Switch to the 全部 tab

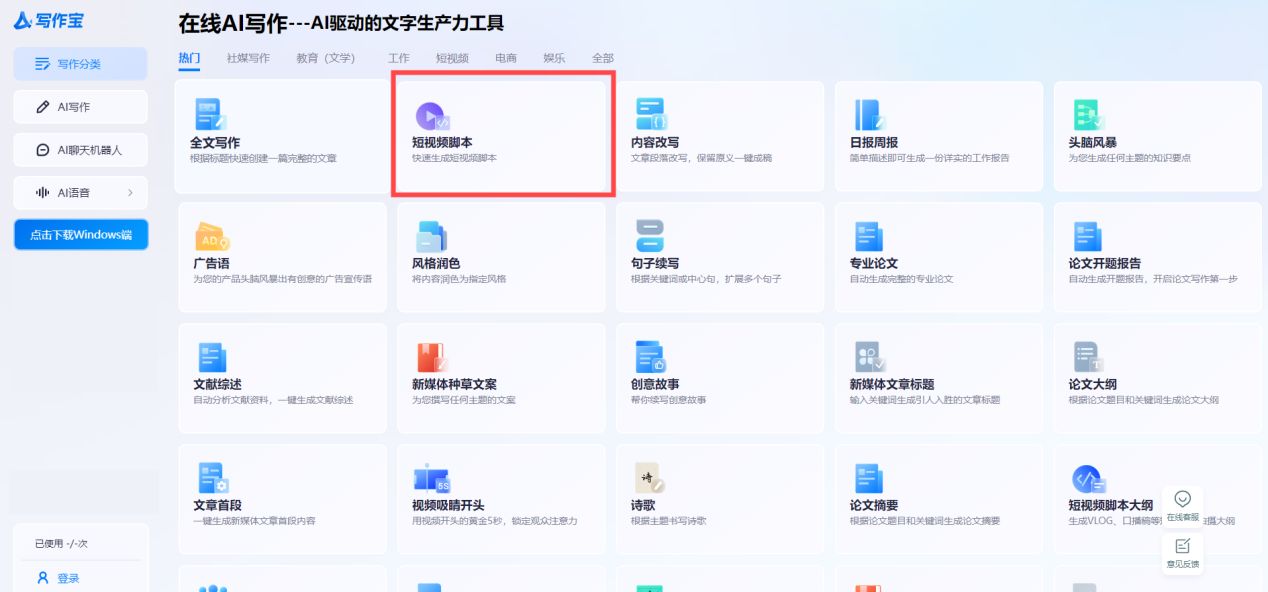[x=603, y=58]
